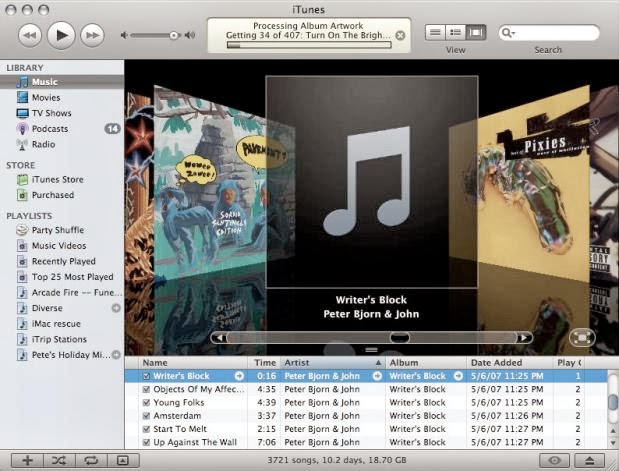Uncheck Objects Of My Affection checkbox
Screen dimensions: 619x471
coord(146,389)
